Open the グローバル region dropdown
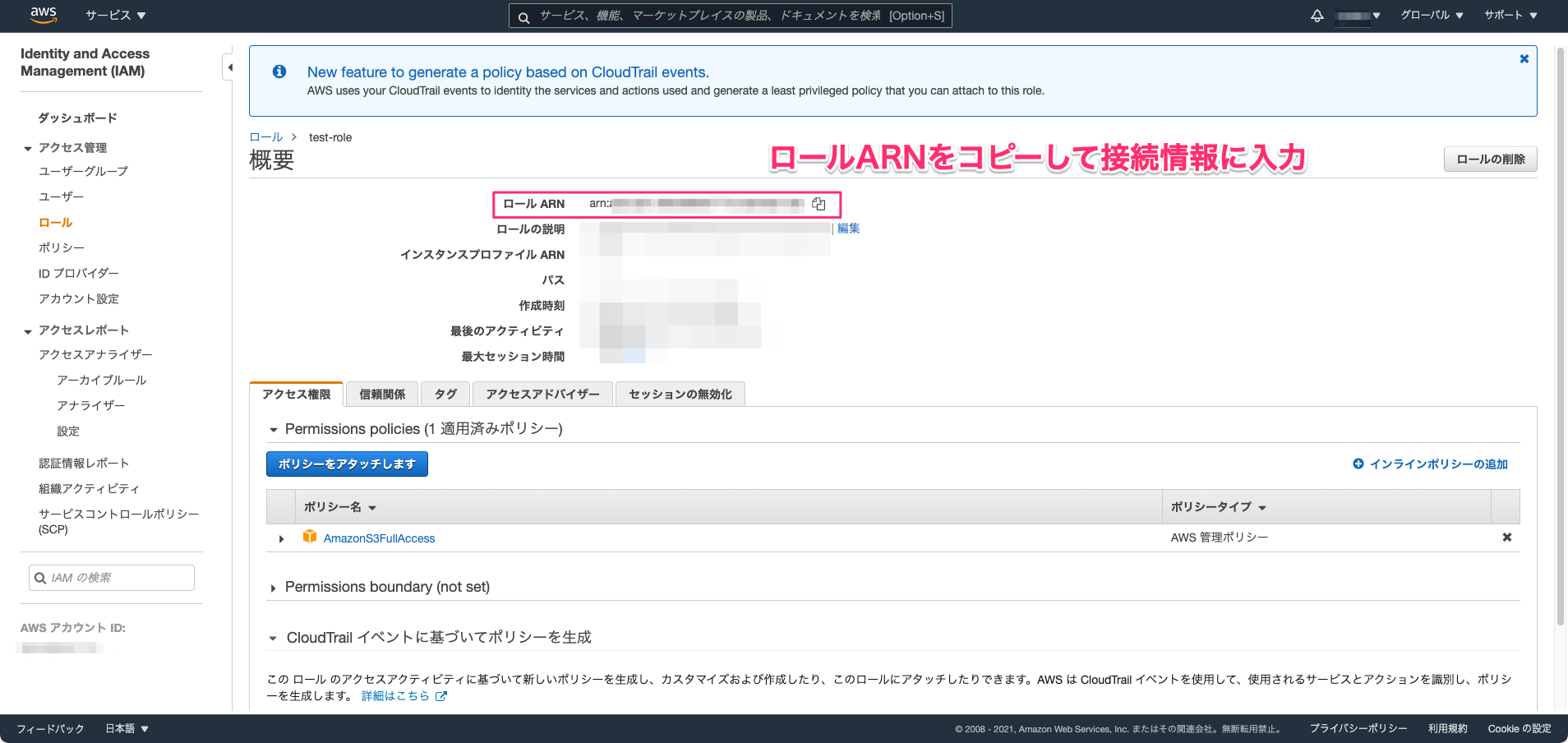This screenshot has height=743, width=1568. (1432, 16)
